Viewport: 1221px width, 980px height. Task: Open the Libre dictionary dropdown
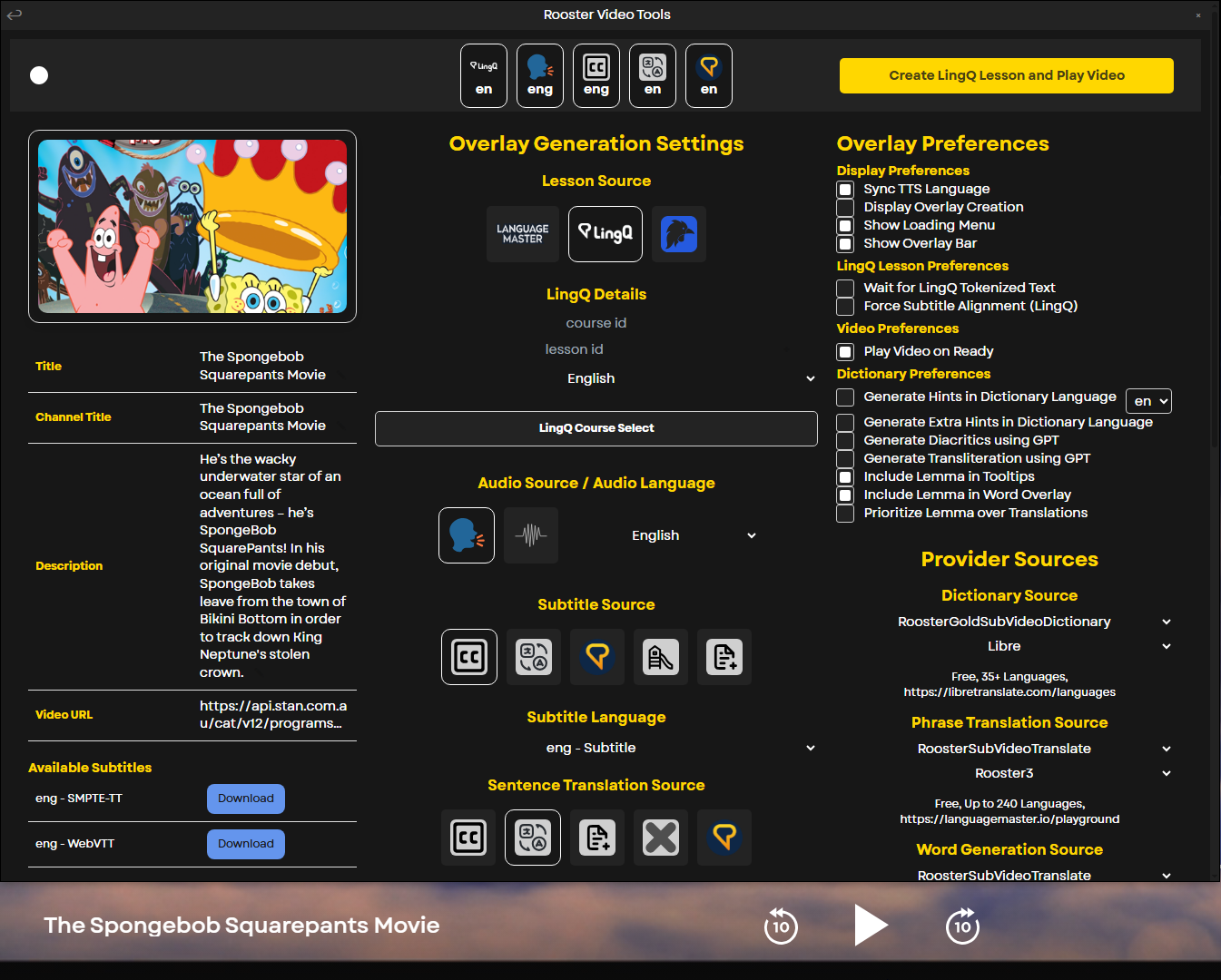pos(1009,646)
